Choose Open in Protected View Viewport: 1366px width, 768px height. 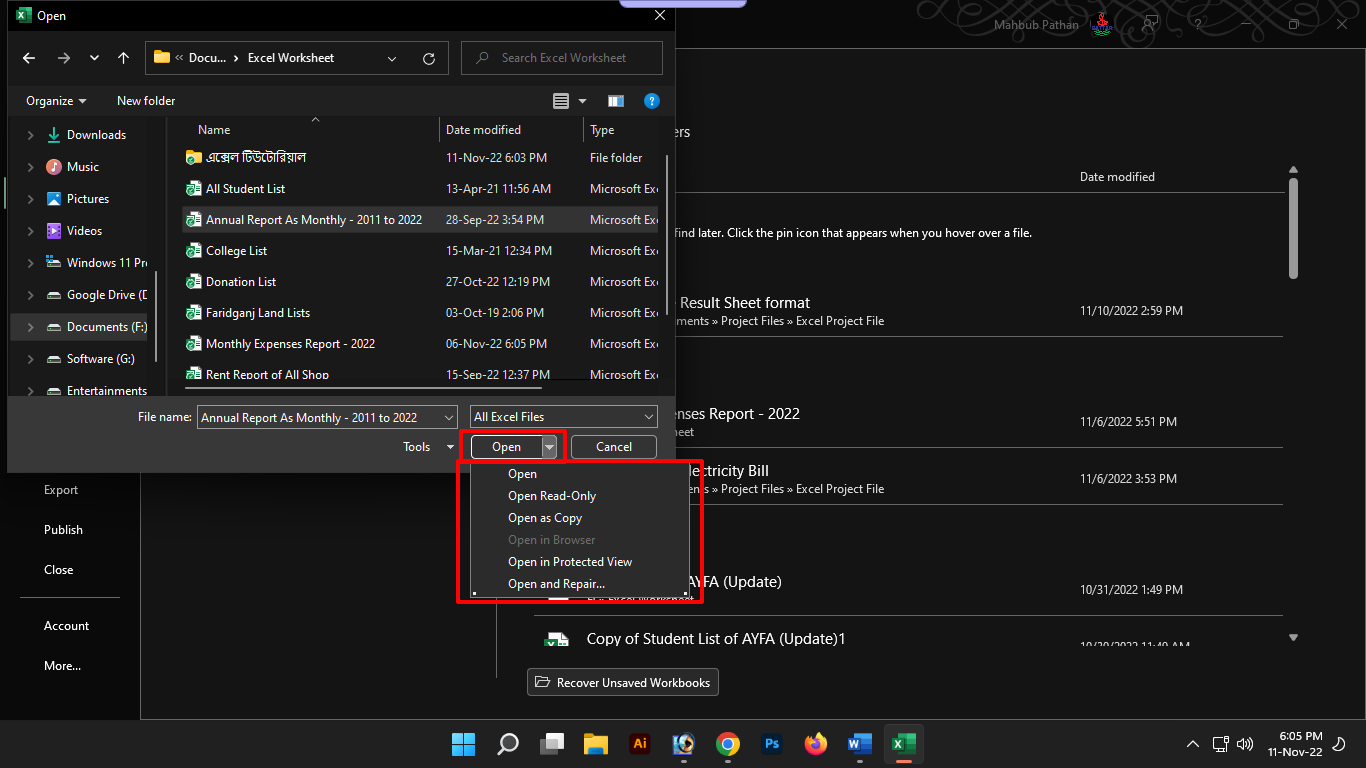click(570, 562)
